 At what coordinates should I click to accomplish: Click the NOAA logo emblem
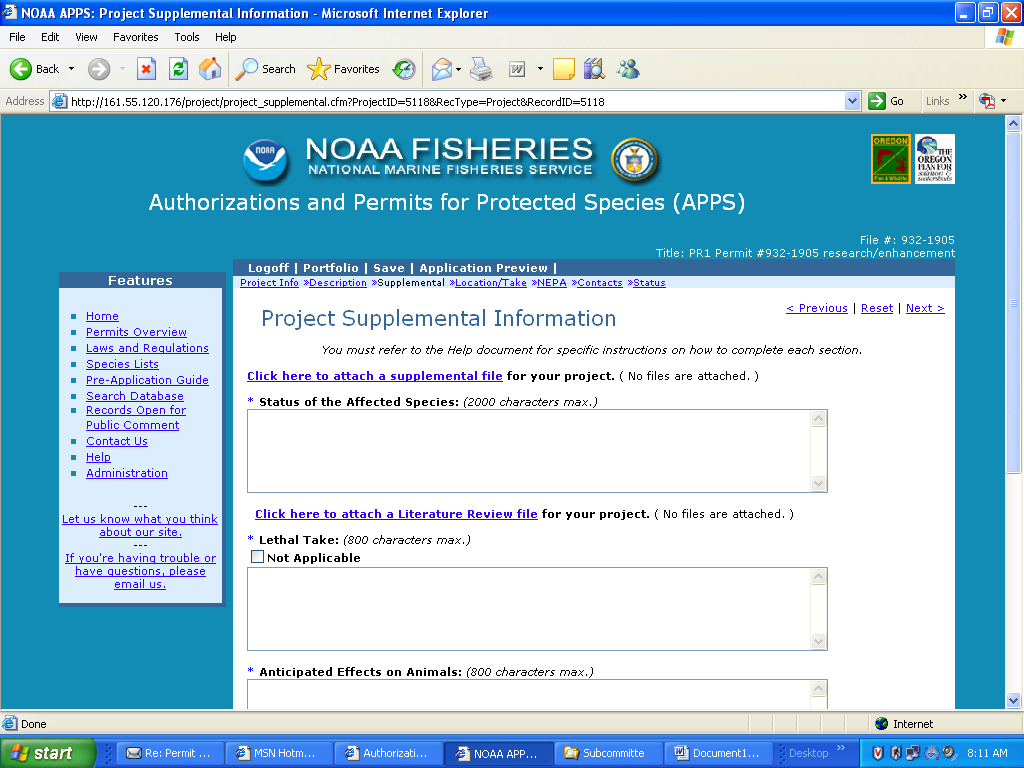(265, 161)
